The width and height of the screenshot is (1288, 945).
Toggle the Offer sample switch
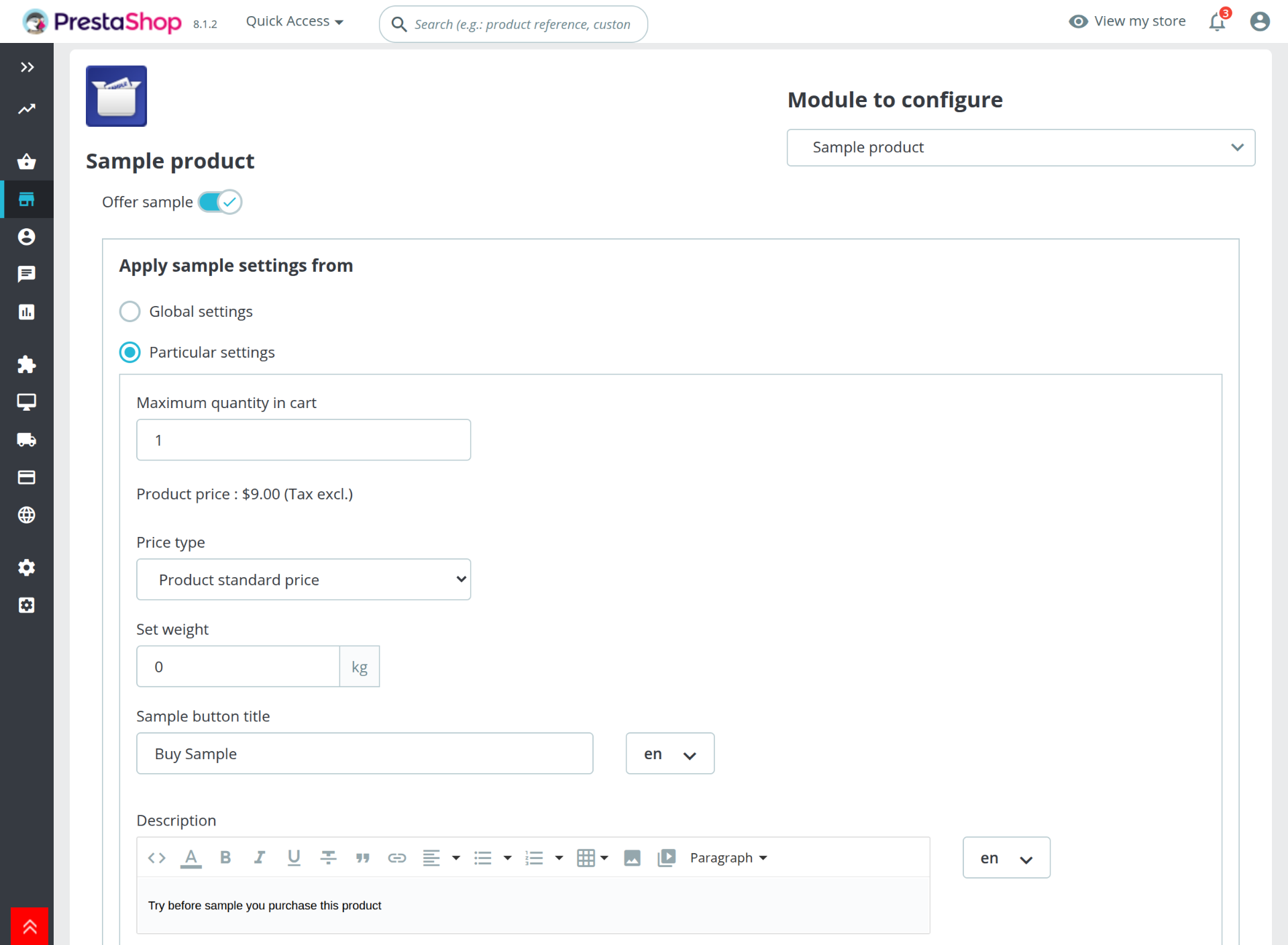point(220,202)
